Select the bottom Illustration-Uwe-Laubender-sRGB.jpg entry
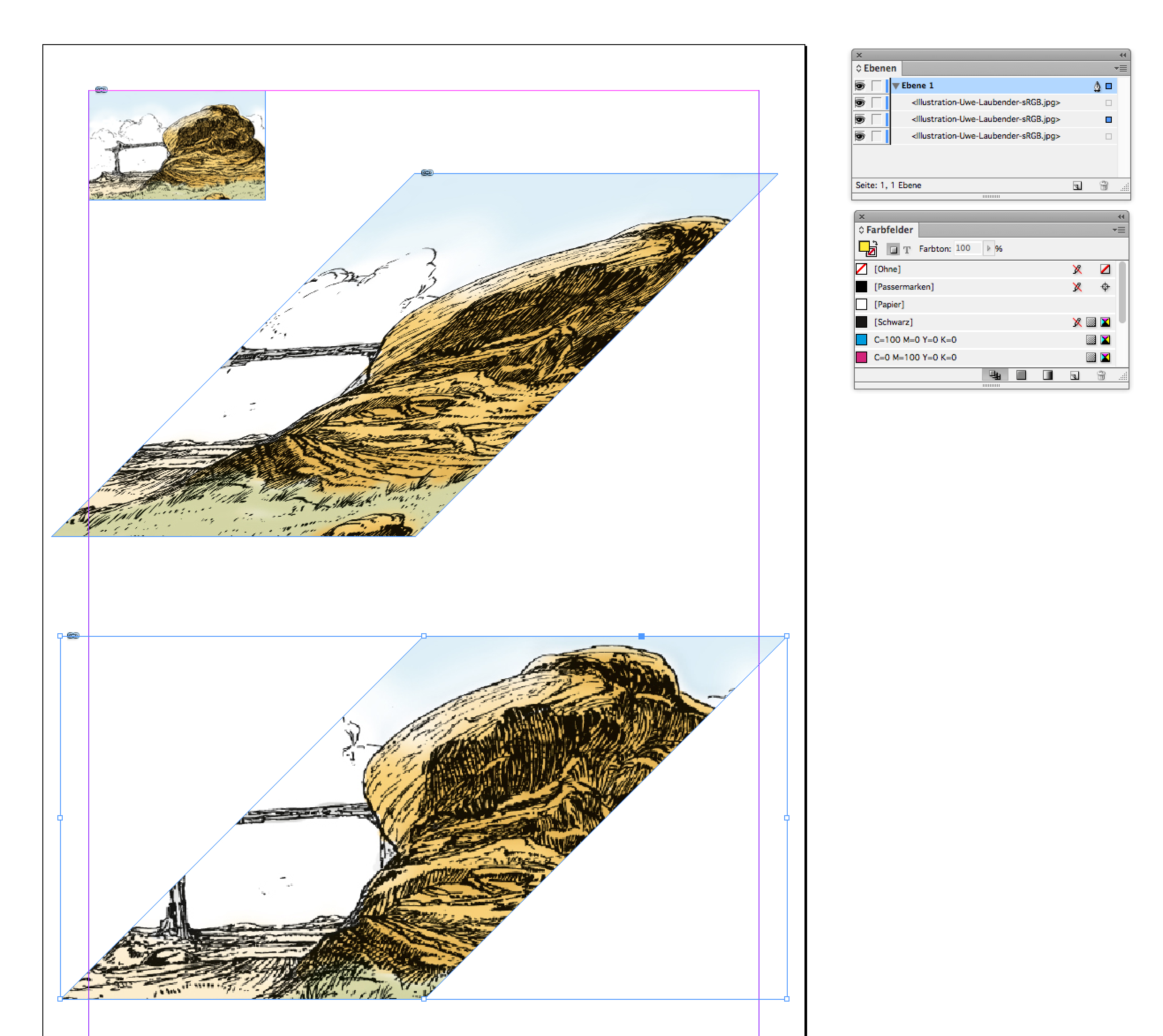Viewport: 1163px width, 1036px height. pyautogui.click(x=986, y=136)
